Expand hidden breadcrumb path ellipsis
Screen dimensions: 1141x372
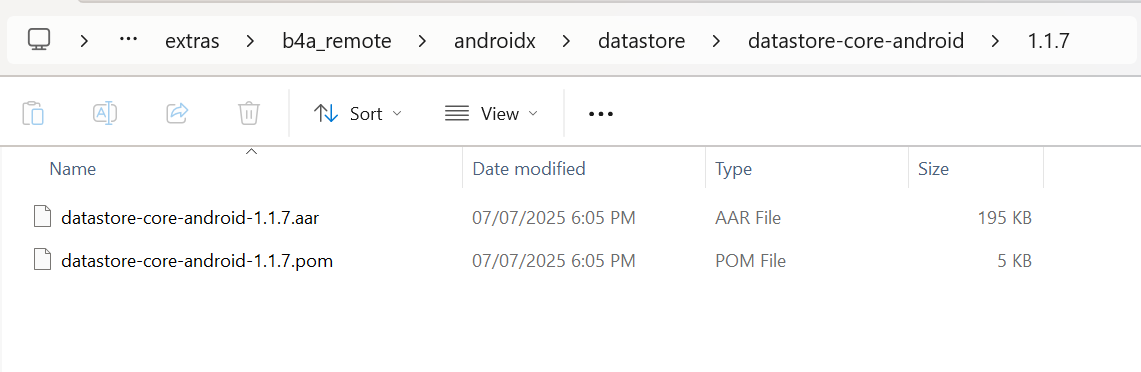pyautogui.click(x=128, y=40)
